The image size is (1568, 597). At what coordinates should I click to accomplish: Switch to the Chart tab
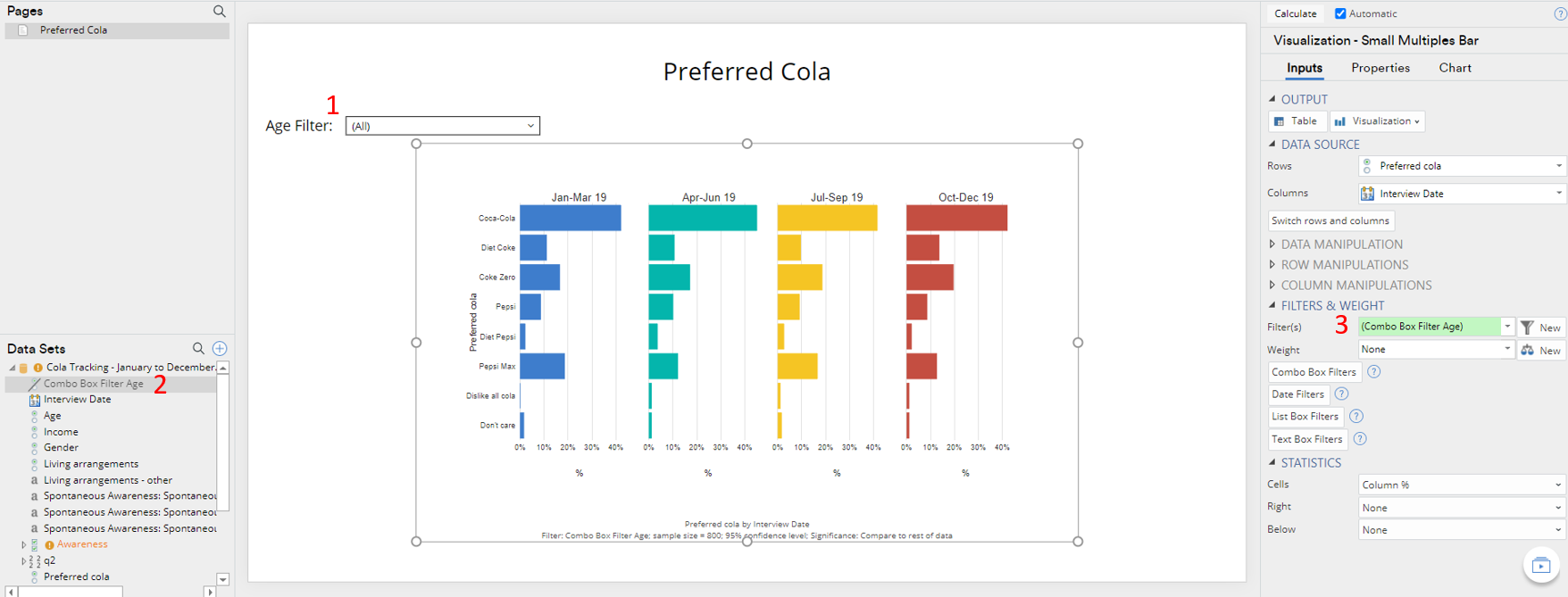pos(1455,68)
